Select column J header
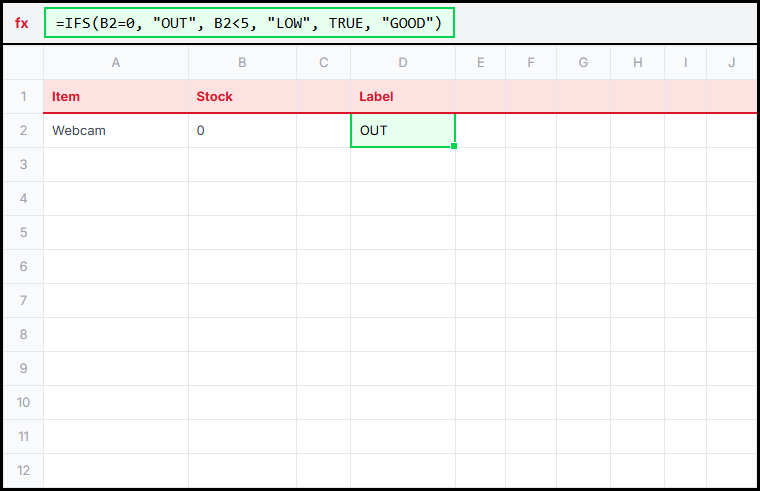Screen dimensions: 760x491 click(x=731, y=63)
